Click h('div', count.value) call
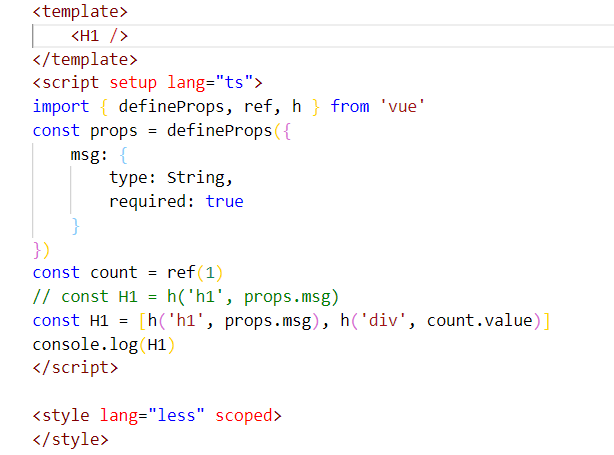The image size is (614, 455). click(441, 321)
